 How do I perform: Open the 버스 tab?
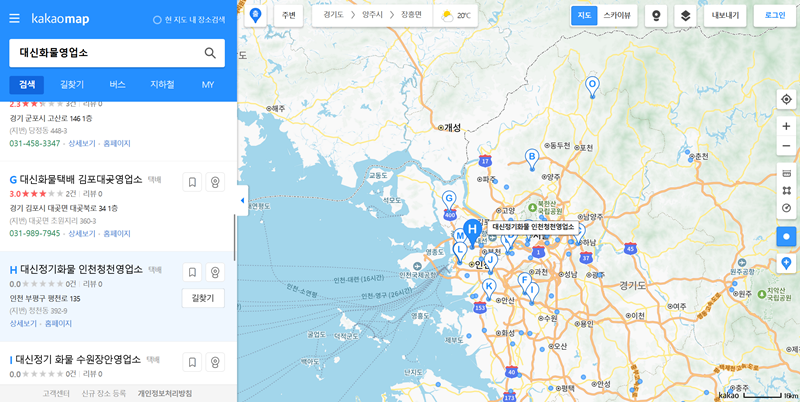pyautogui.click(x=117, y=85)
